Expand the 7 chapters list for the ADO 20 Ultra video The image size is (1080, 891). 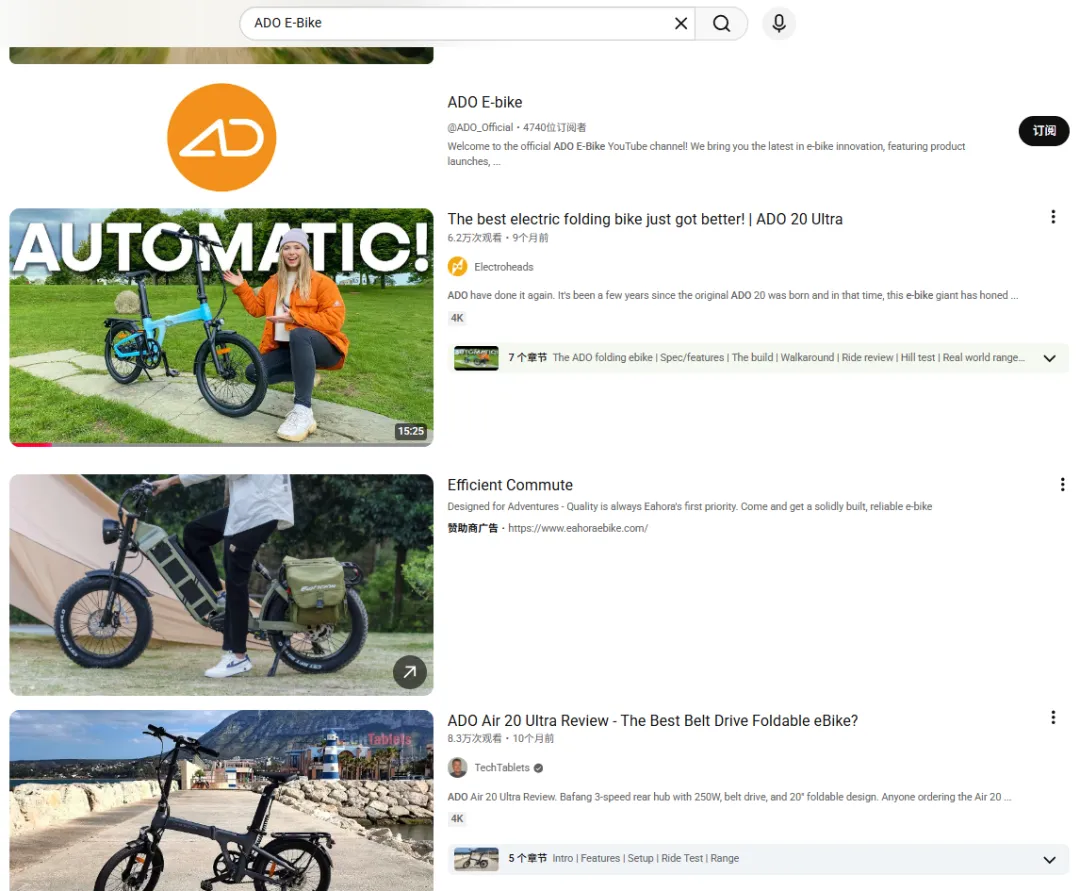tap(1049, 358)
